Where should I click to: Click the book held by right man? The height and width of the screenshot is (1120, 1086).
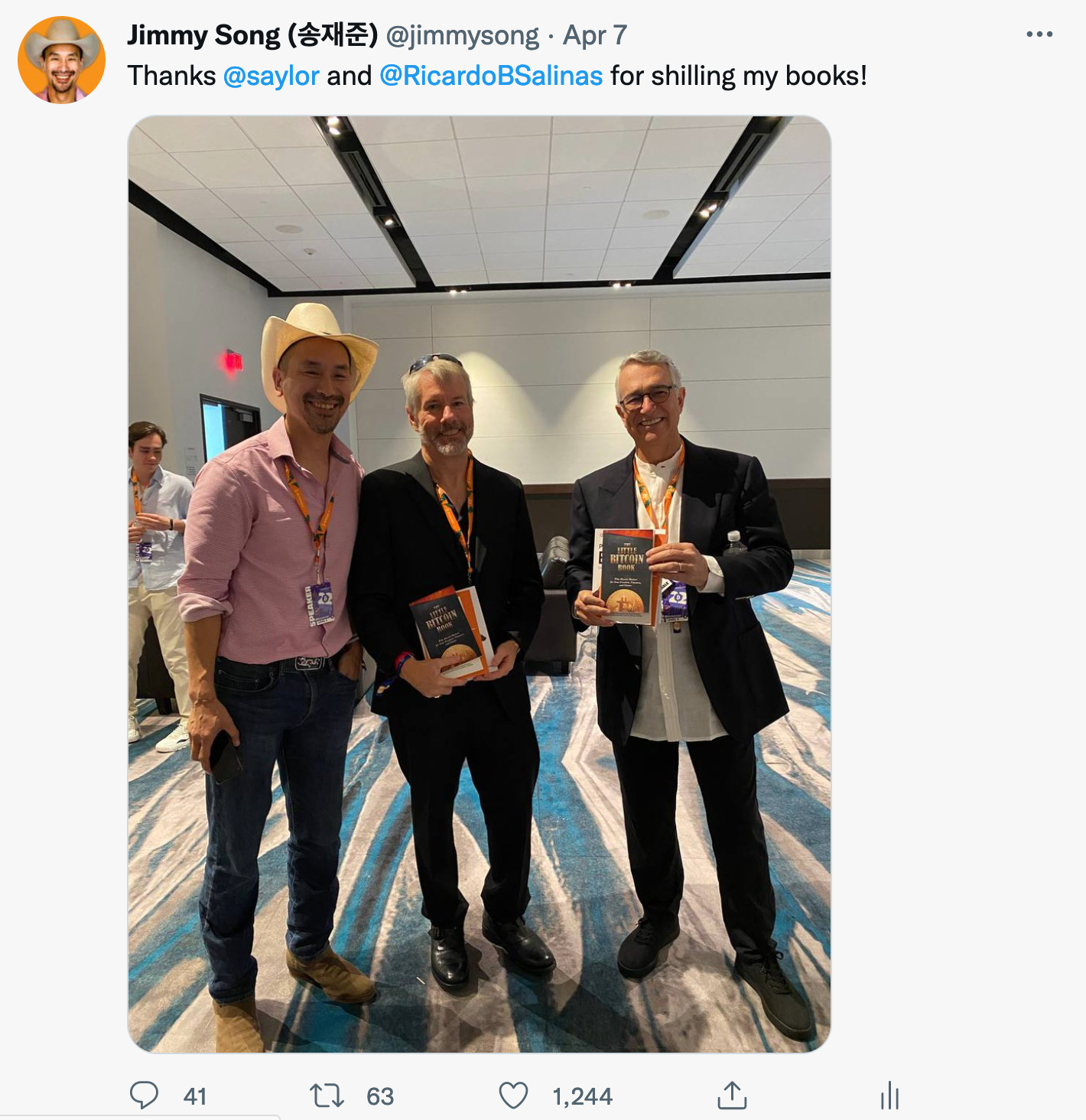point(626,576)
